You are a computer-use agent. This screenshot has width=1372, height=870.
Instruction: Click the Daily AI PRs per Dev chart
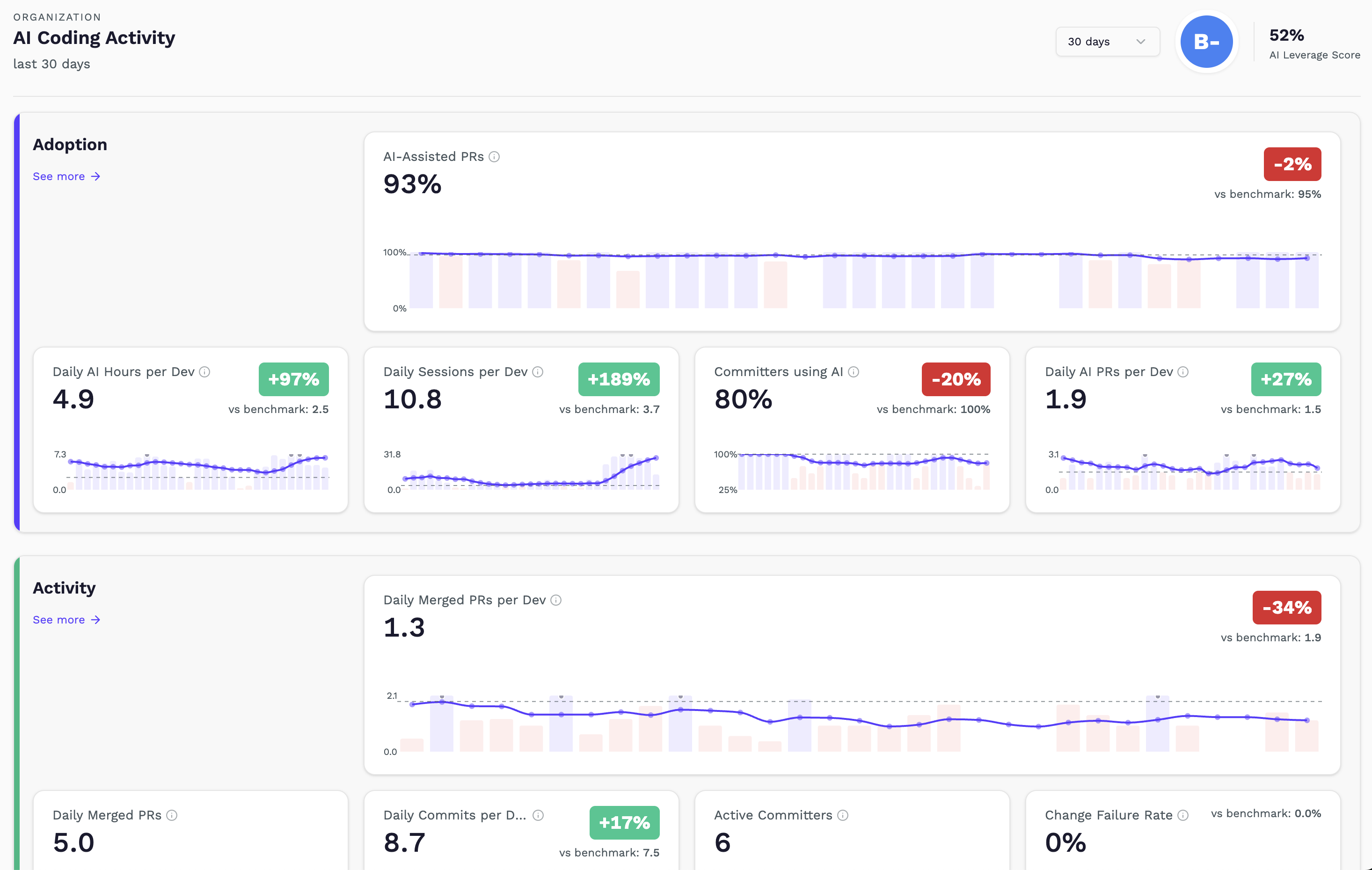pos(1183,471)
